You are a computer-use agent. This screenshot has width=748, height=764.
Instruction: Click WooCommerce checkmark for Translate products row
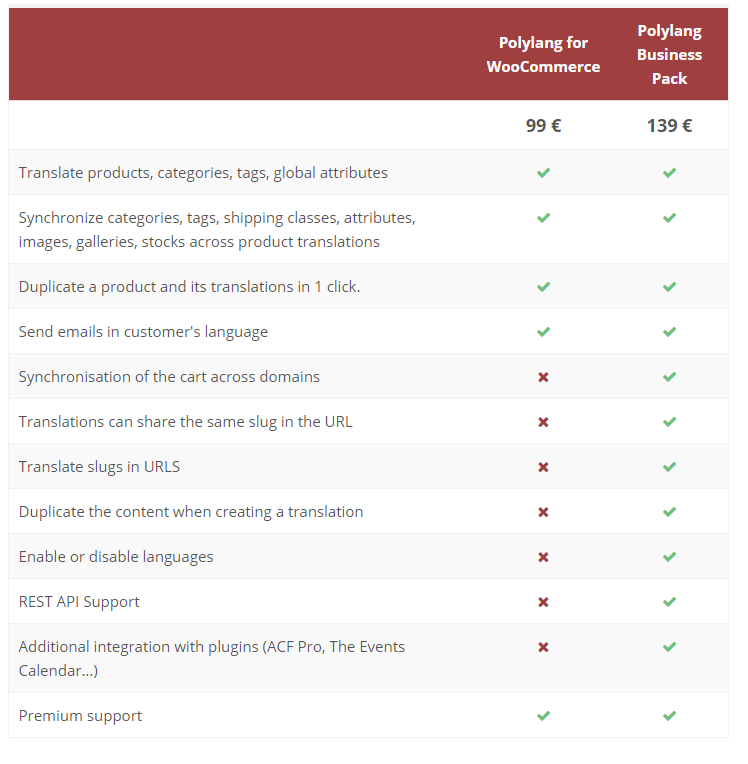pyautogui.click(x=543, y=173)
